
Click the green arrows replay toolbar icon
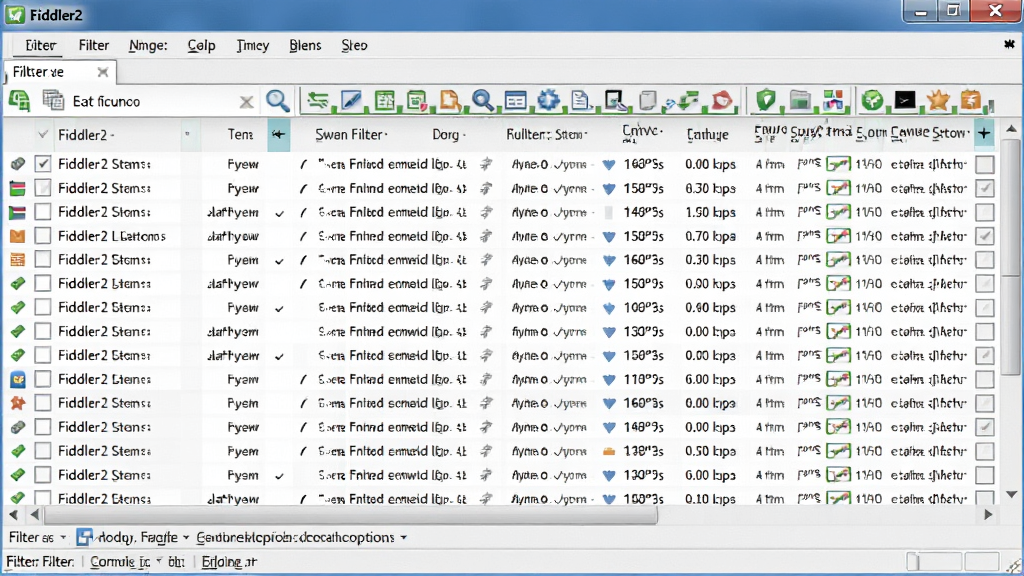[x=688, y=101]
